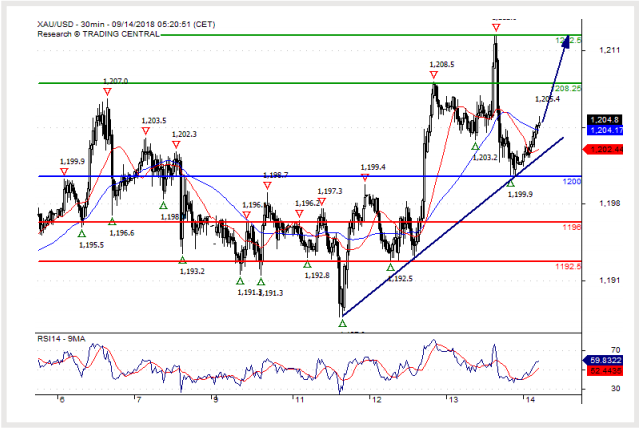Click the 1,198.7 high label
Image resolution: width=639 pixels, height=429 pixels.
click(275, 175)
